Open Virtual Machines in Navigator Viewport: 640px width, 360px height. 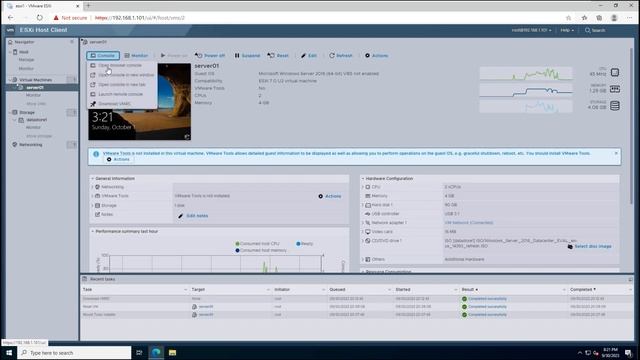pos(35,80)
